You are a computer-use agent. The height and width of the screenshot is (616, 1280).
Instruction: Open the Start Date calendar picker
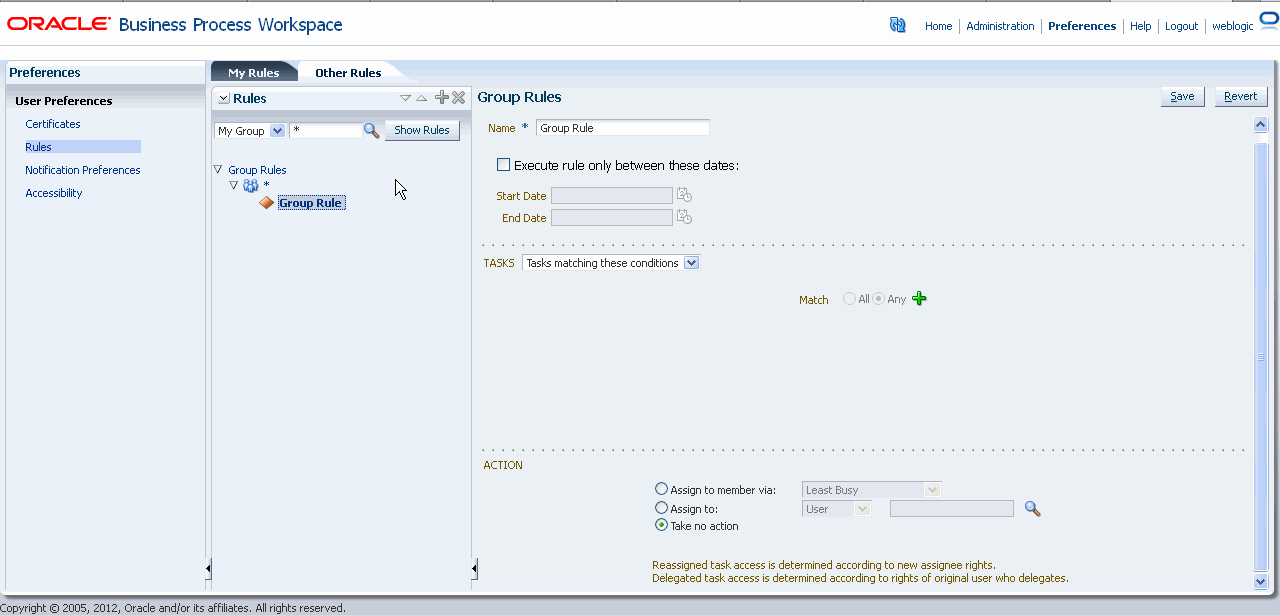pyautogui.click(x=684, y=195)
